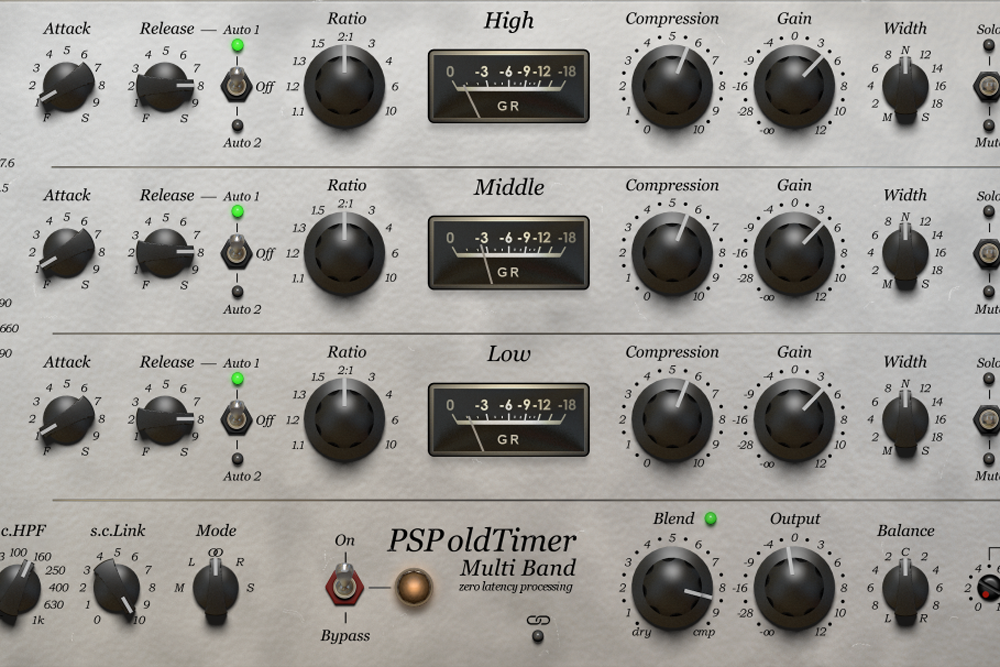Click the High band Auto 1 green LED
The width and height of the screenshot is (1000, 667).
tap(237, 45)
